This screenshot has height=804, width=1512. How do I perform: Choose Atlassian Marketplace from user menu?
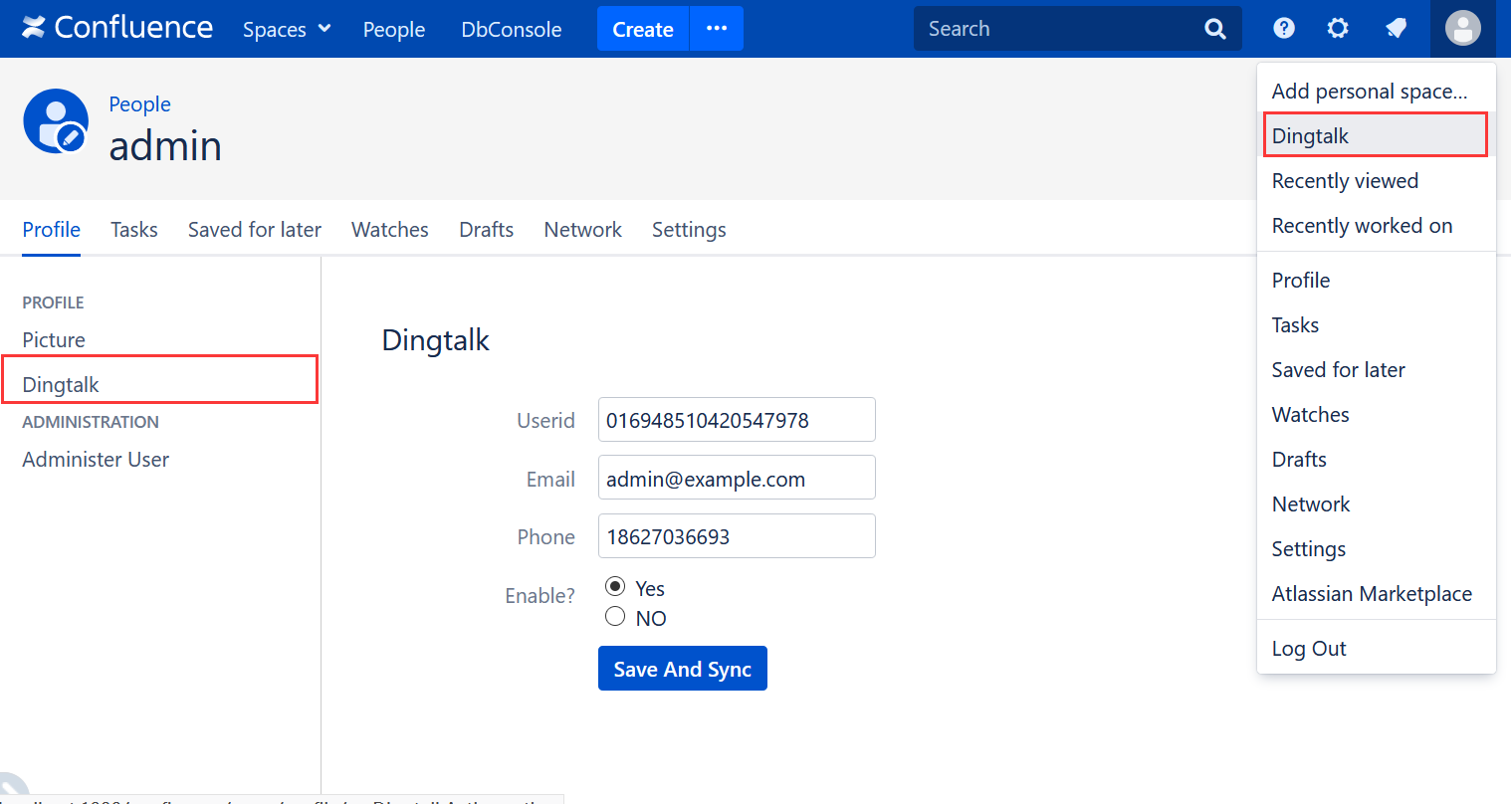coord(1377,594)
